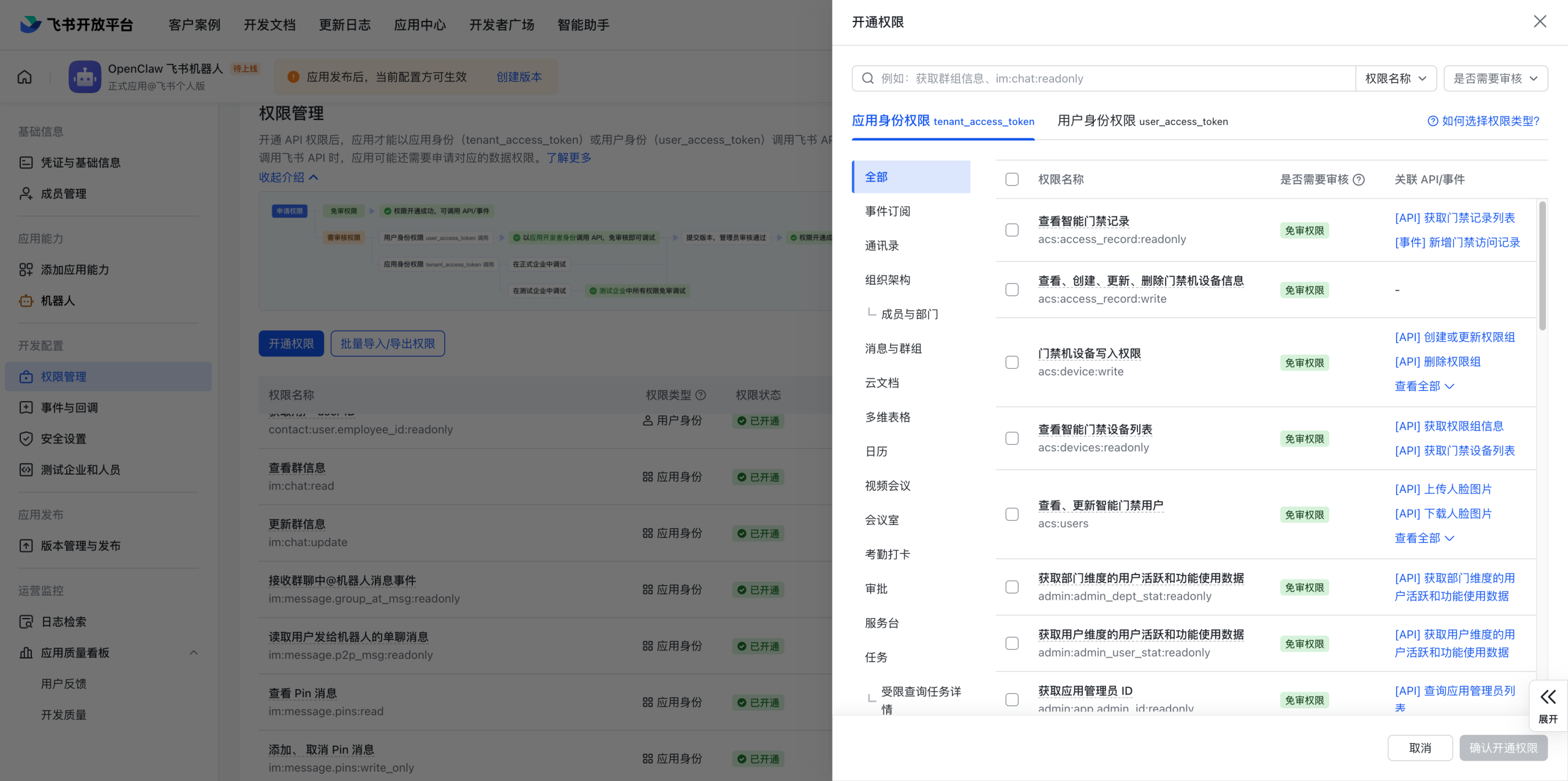Click the home icon next to the app name
The width and height of the screenshot is (1568, 781).
click(x=23, y=77)
